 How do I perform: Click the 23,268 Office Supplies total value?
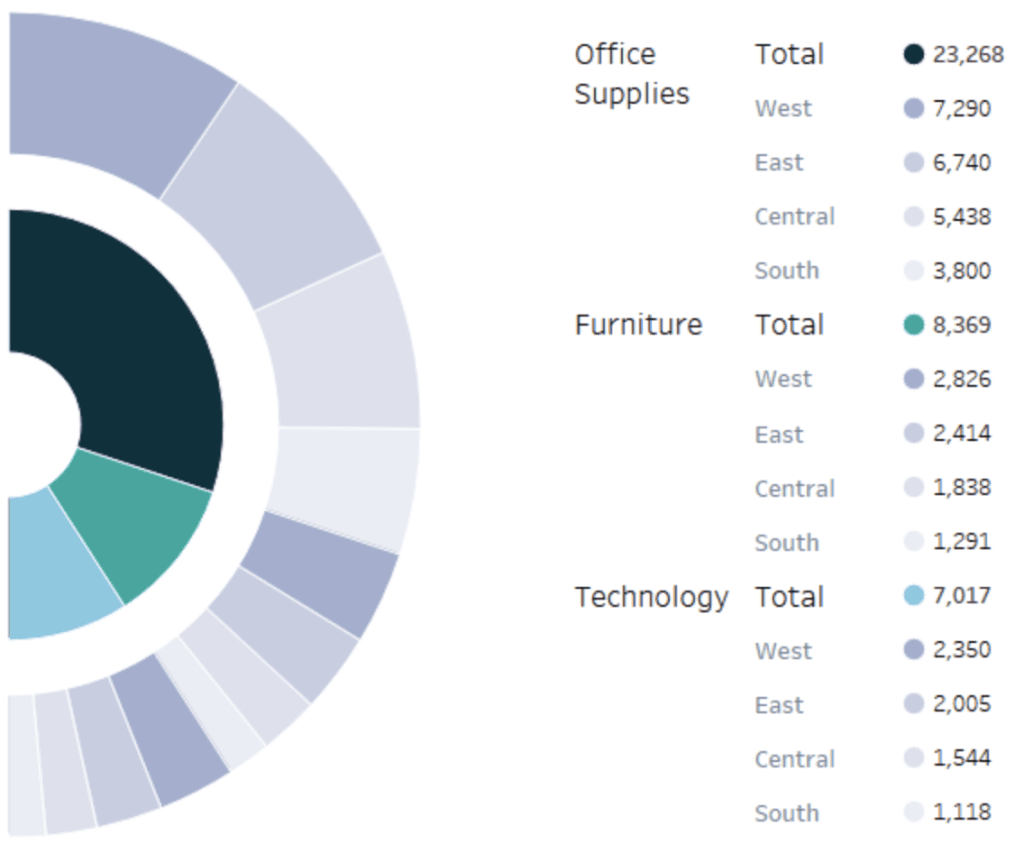click(x=967, y=54)
